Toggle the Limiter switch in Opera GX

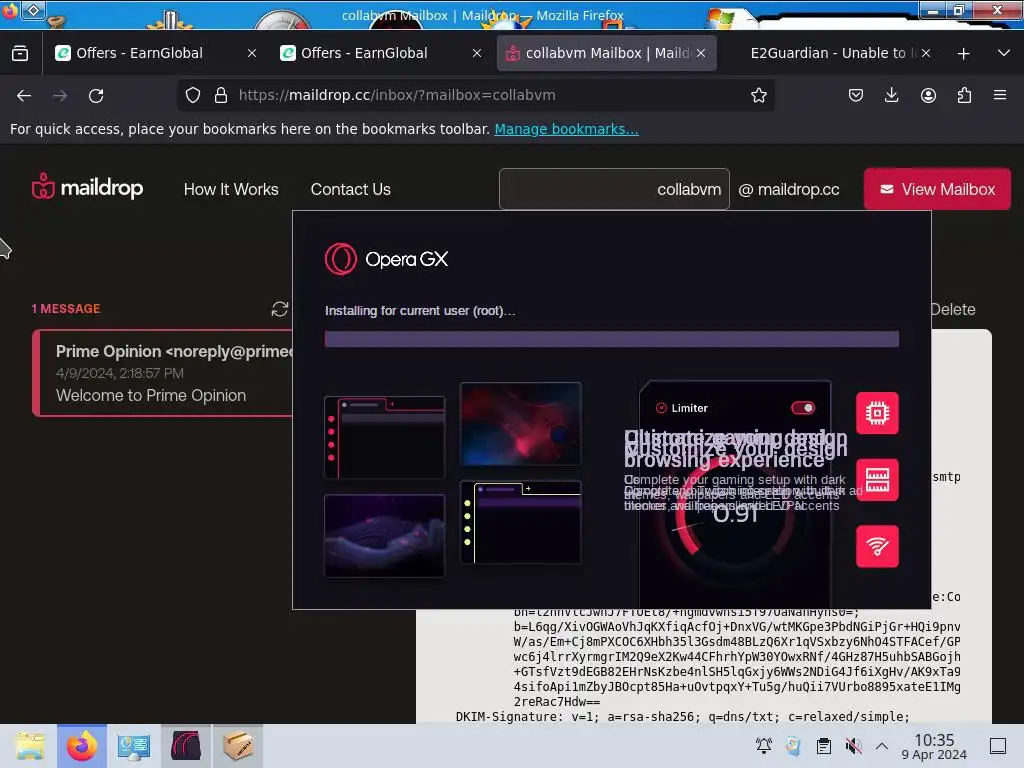click(803, 408)
